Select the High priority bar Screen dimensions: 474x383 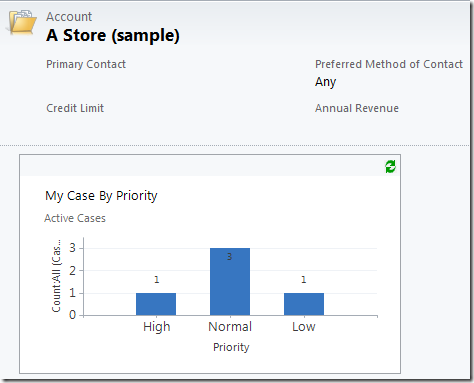pos(156,304)
